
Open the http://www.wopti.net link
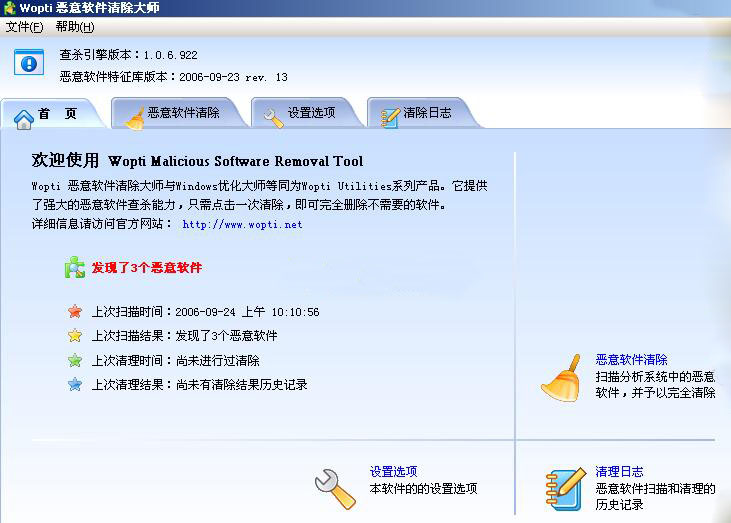click(242, 225)
